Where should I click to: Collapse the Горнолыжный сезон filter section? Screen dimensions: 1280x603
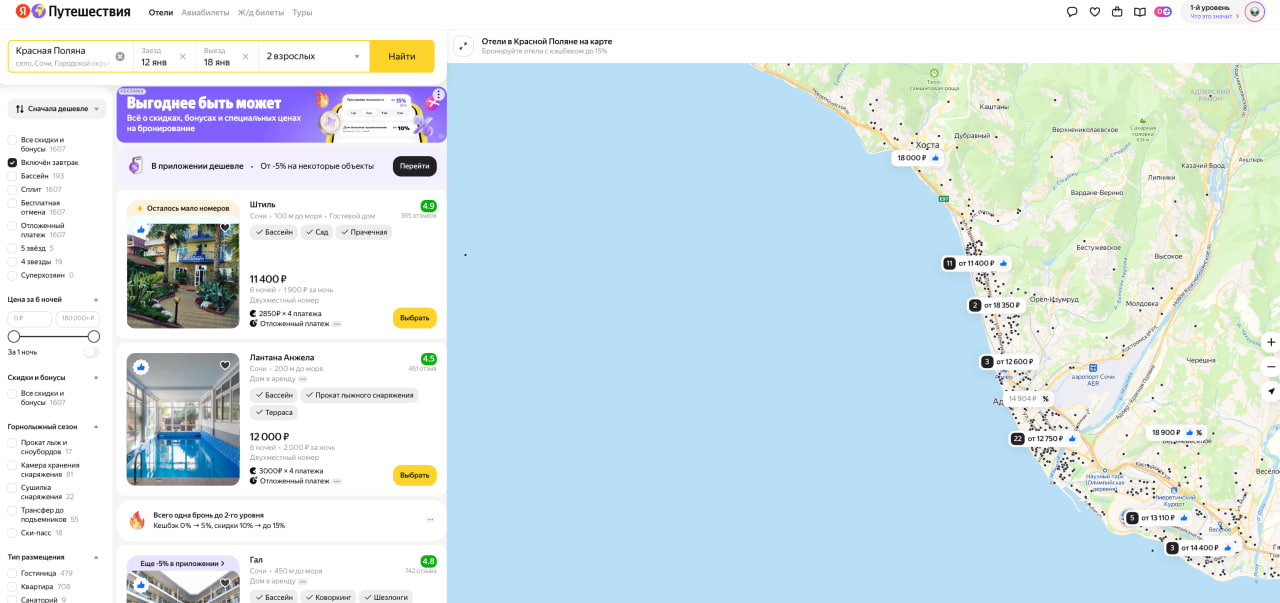pos(96,427)
